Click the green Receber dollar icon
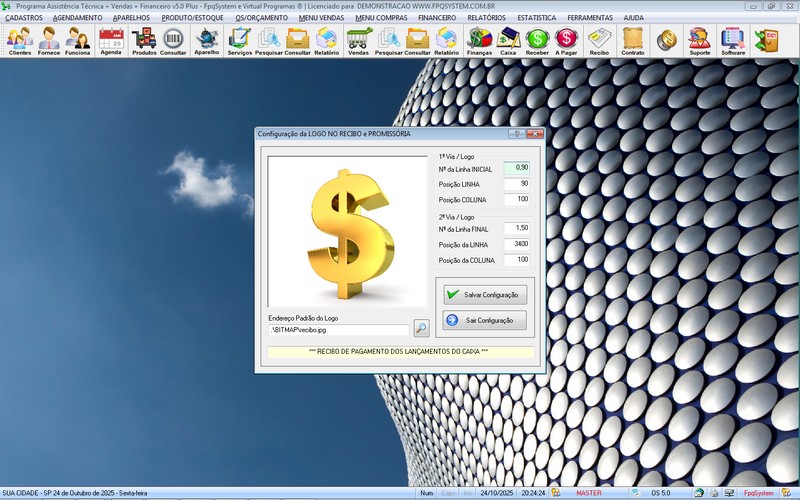 tap(537, 41)
